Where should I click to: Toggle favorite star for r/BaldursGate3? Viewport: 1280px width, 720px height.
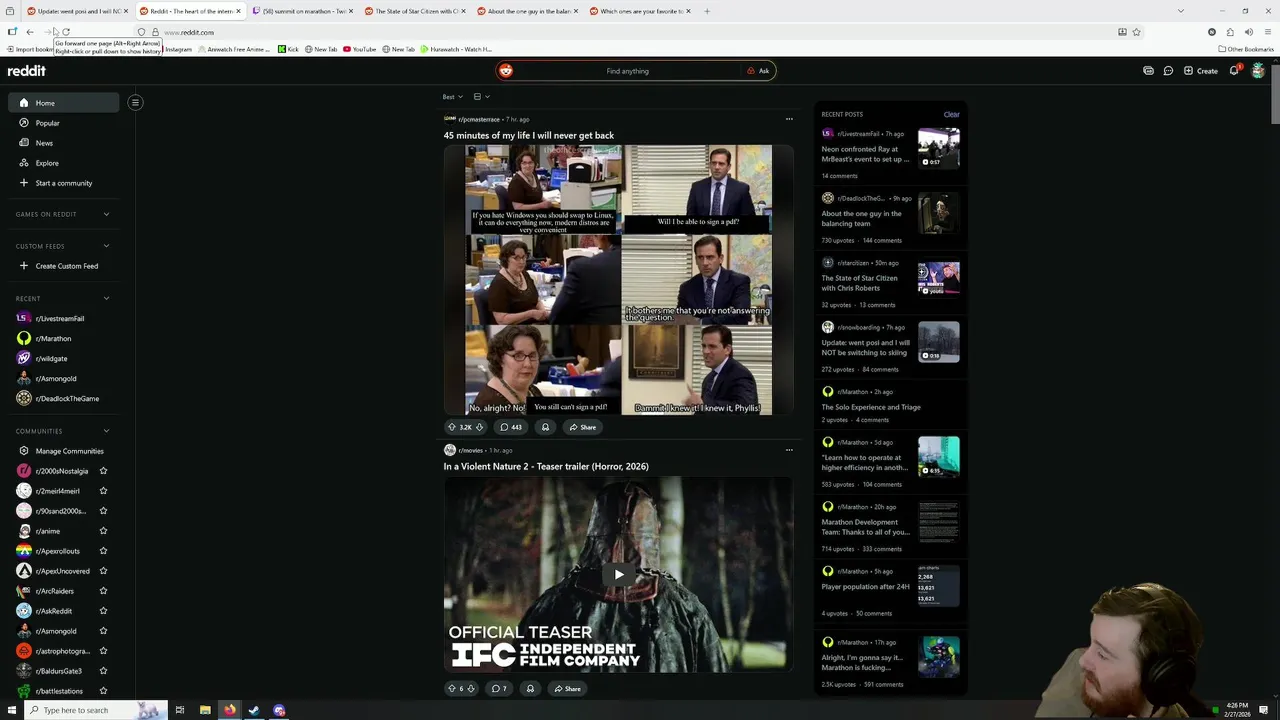[103, 671]
